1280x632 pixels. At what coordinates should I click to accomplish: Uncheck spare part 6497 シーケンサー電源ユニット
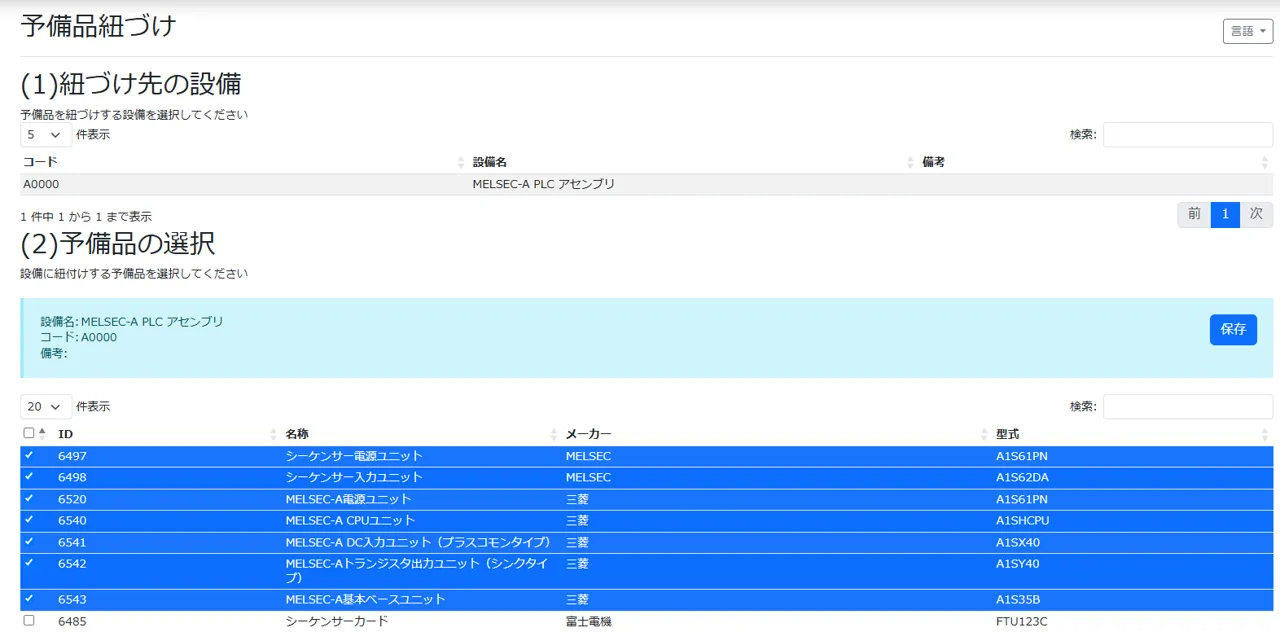pyautogui.click(x=29, y=455)
